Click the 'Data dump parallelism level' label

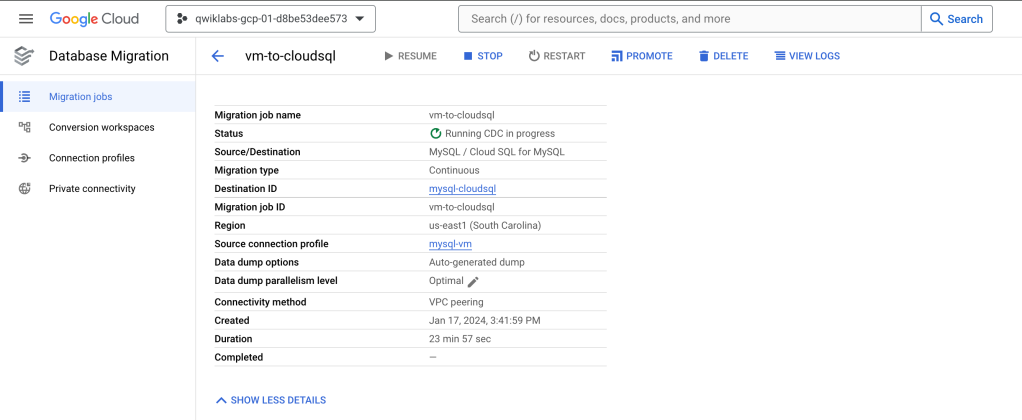tap(276, 281)
